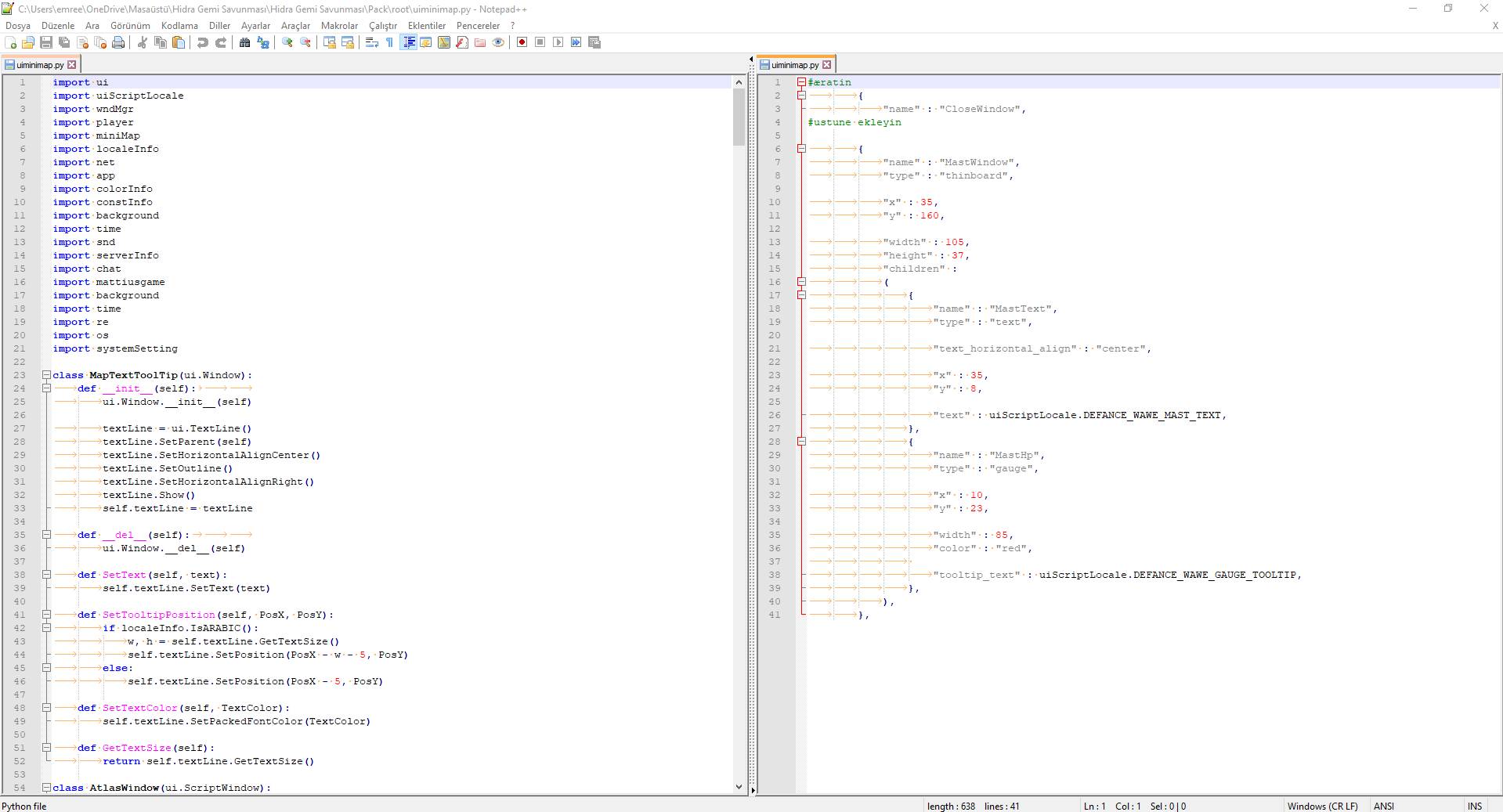The width and height of the screenshot is (1503, 812).
Task: Click the Cut scissors icon
Action: coord(143,42)
